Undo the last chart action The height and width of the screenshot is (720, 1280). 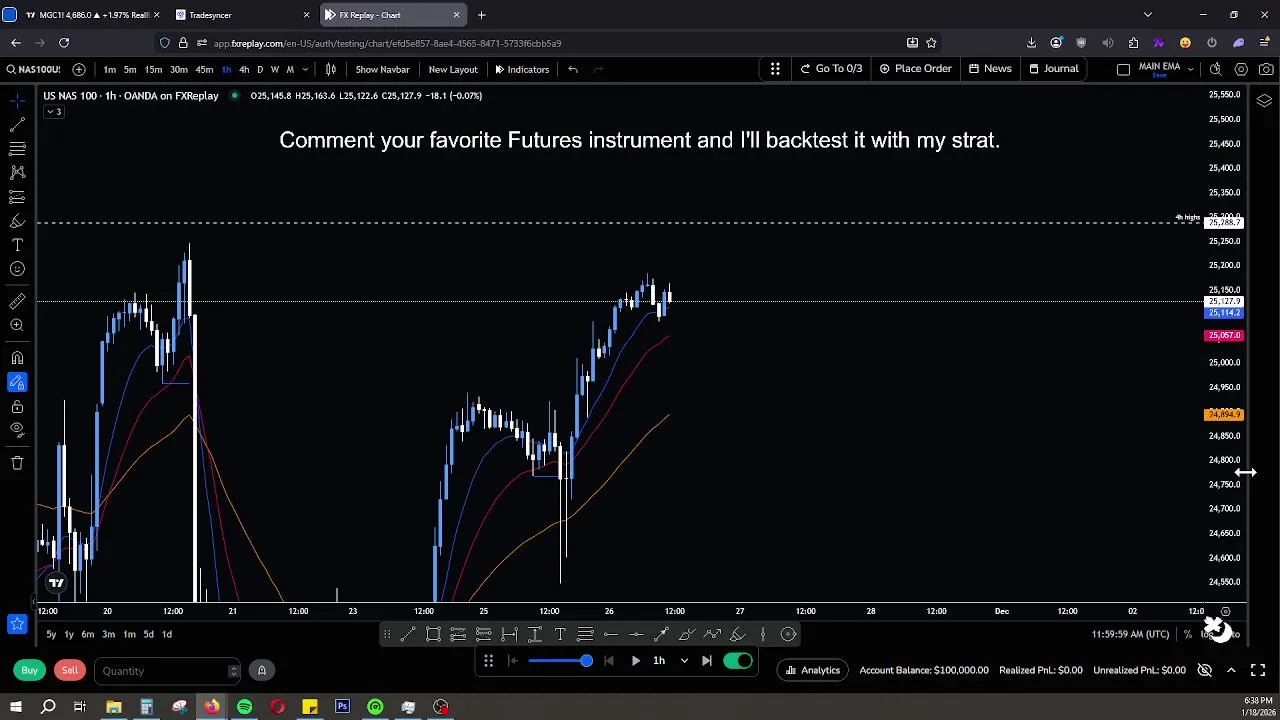[573, 69]
